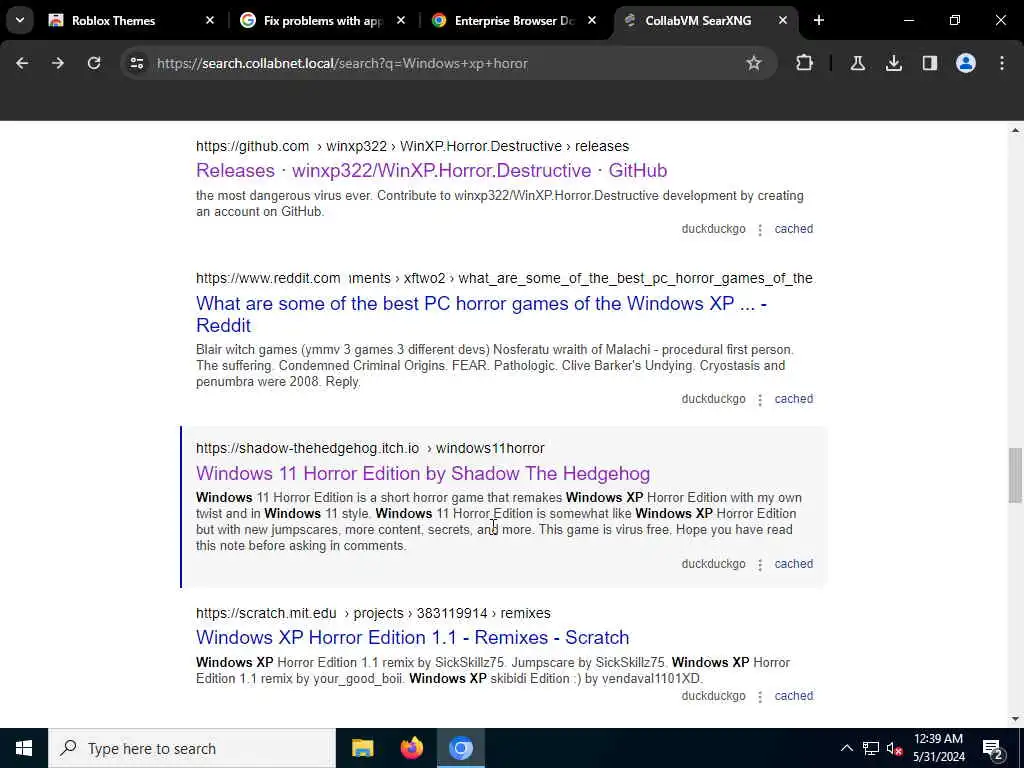Open options dots for itch.io result

760,564
